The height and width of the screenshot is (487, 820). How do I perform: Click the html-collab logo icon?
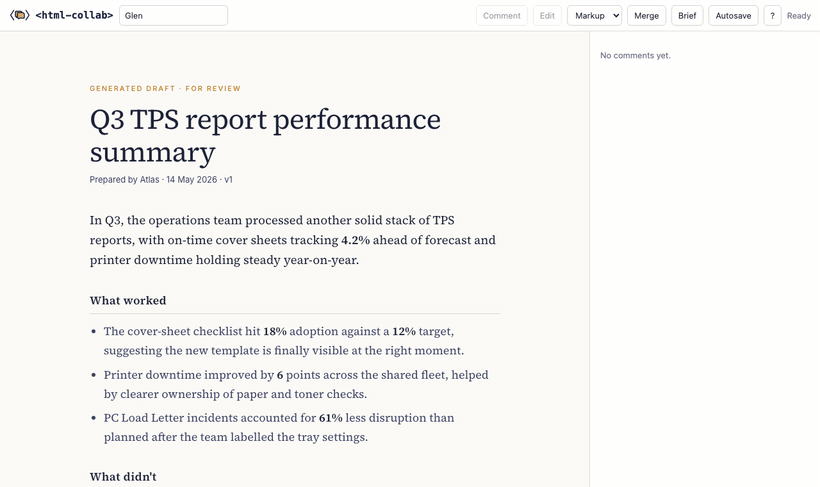(x=19, y=15)
